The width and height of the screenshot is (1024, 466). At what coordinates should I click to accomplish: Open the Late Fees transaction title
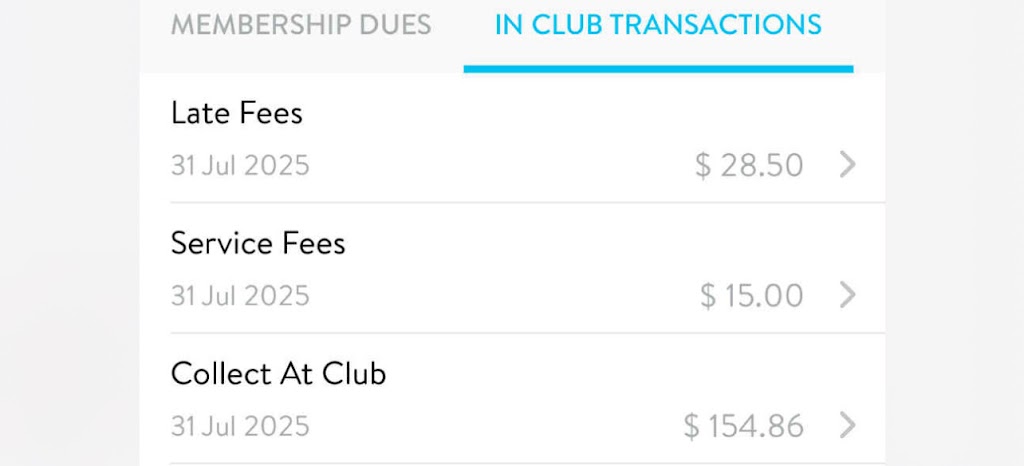237,113
